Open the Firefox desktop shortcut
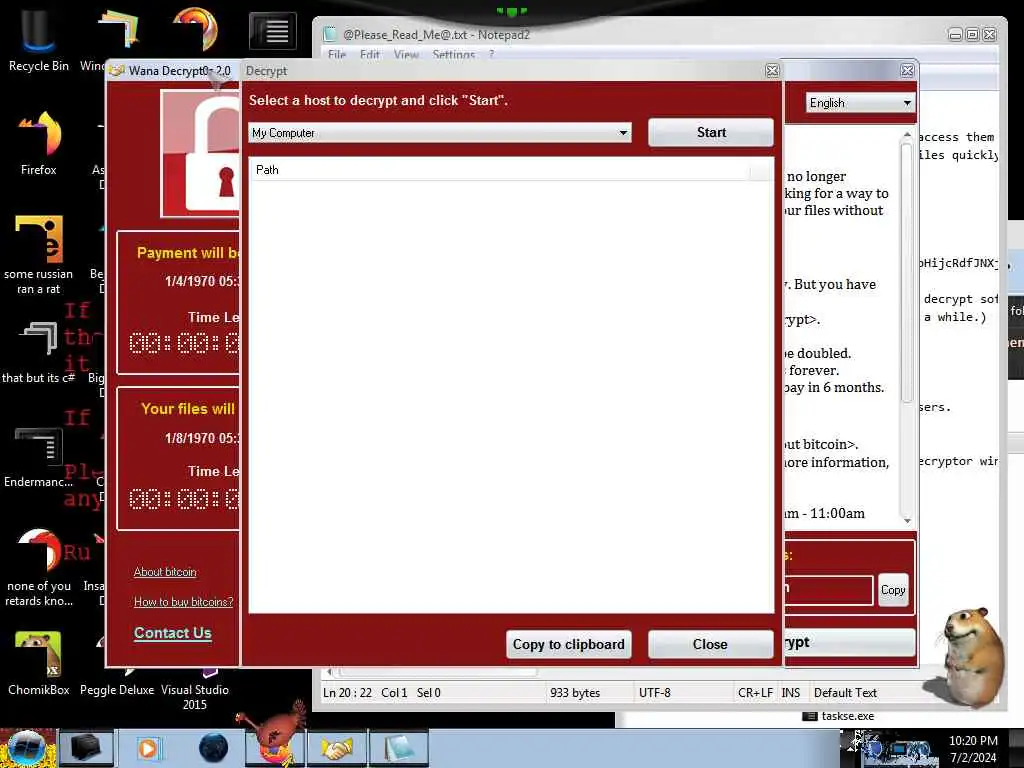This screenshot has width=1024, height=768. (x=38, y=144)
